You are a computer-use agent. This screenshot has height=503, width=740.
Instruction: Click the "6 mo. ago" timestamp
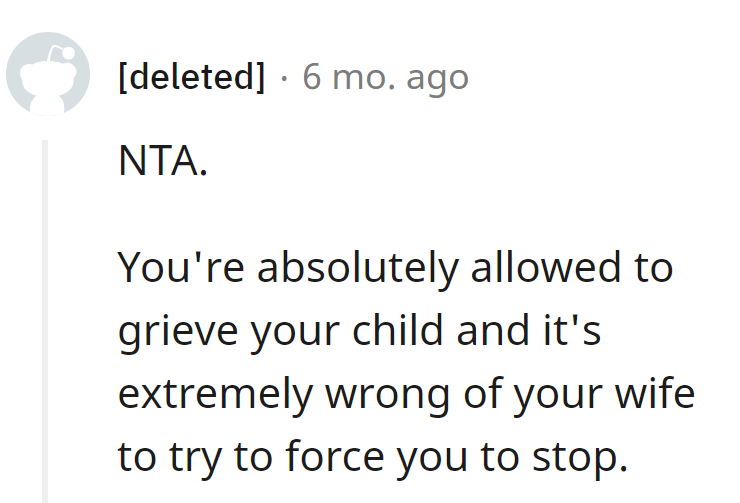click(x=385, y=77)
